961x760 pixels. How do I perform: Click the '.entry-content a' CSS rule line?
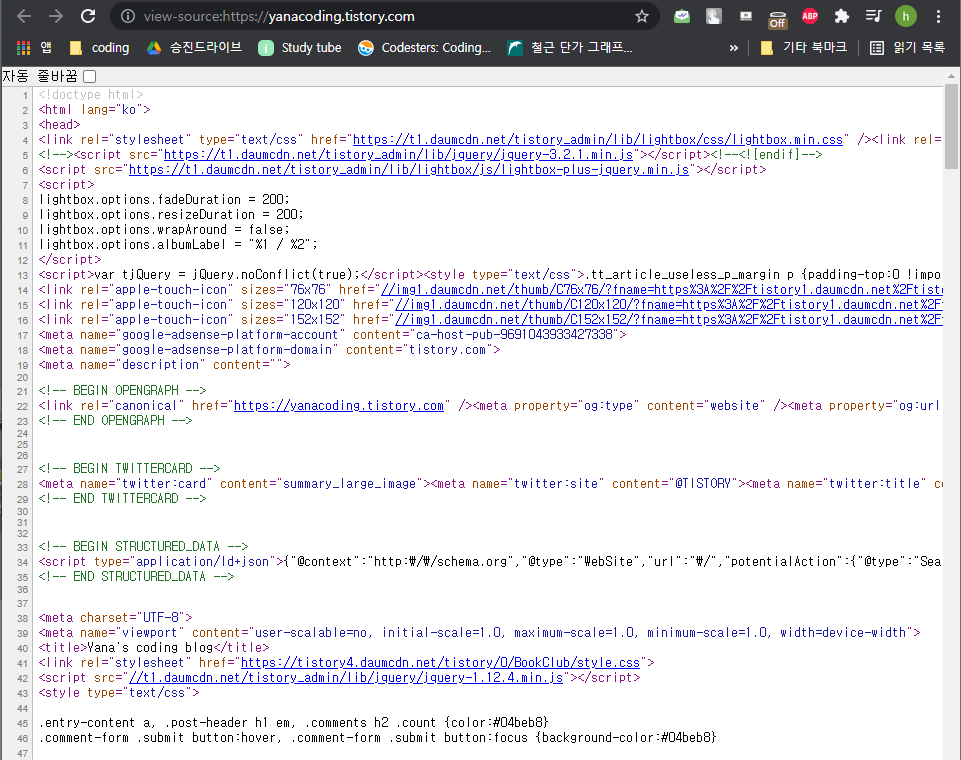pyautogui.click(x=294, y=723)
